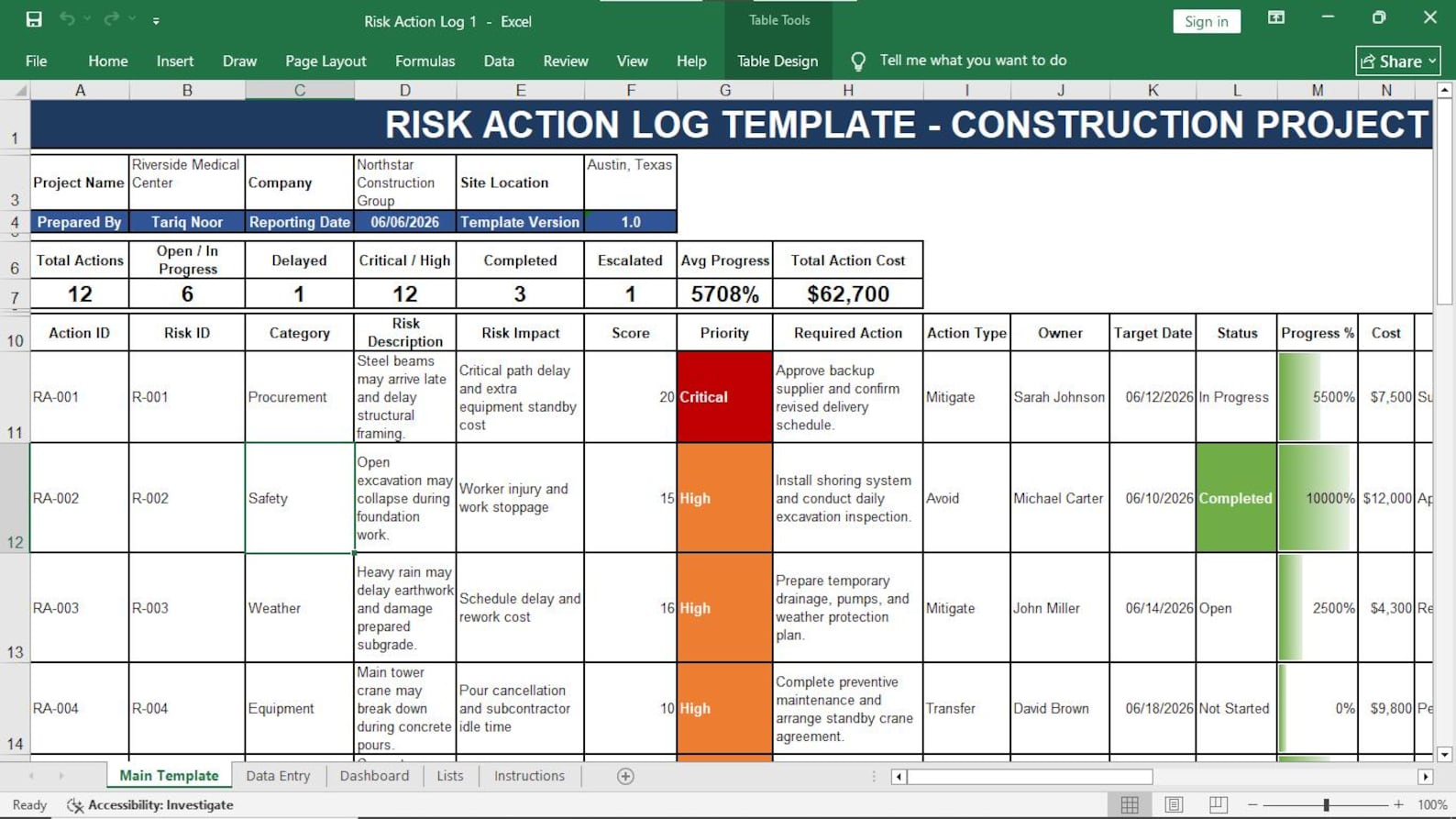Click owner cell Sarah Johnson
The image size is (1456, 819).
(x=1060, y=397)
